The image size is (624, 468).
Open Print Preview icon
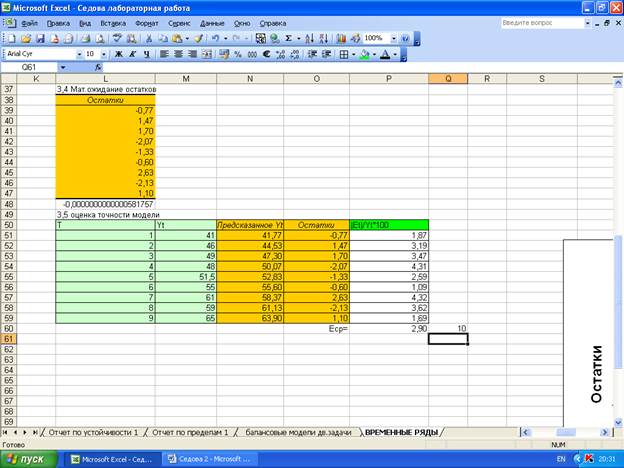[99, 38]
